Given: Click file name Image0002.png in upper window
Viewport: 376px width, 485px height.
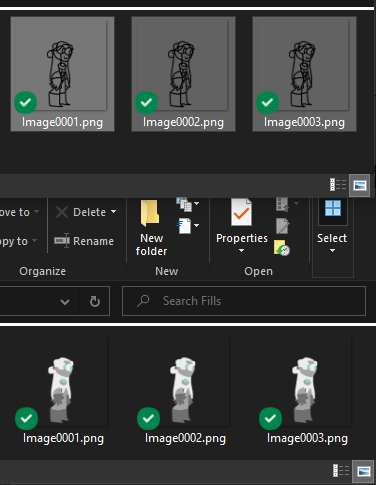Looking at the screenshot, I should [183, 123].
